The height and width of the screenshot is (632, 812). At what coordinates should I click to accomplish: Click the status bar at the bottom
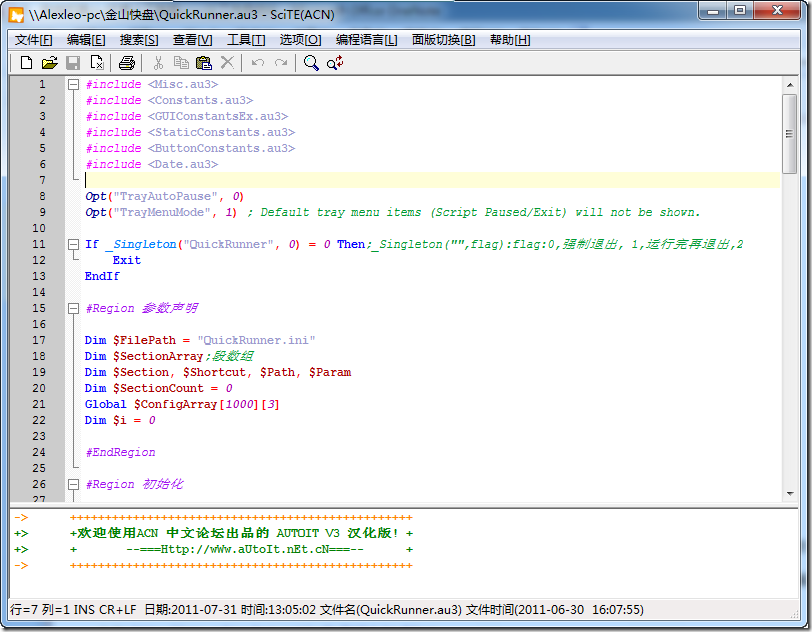(x=400, y=609)
